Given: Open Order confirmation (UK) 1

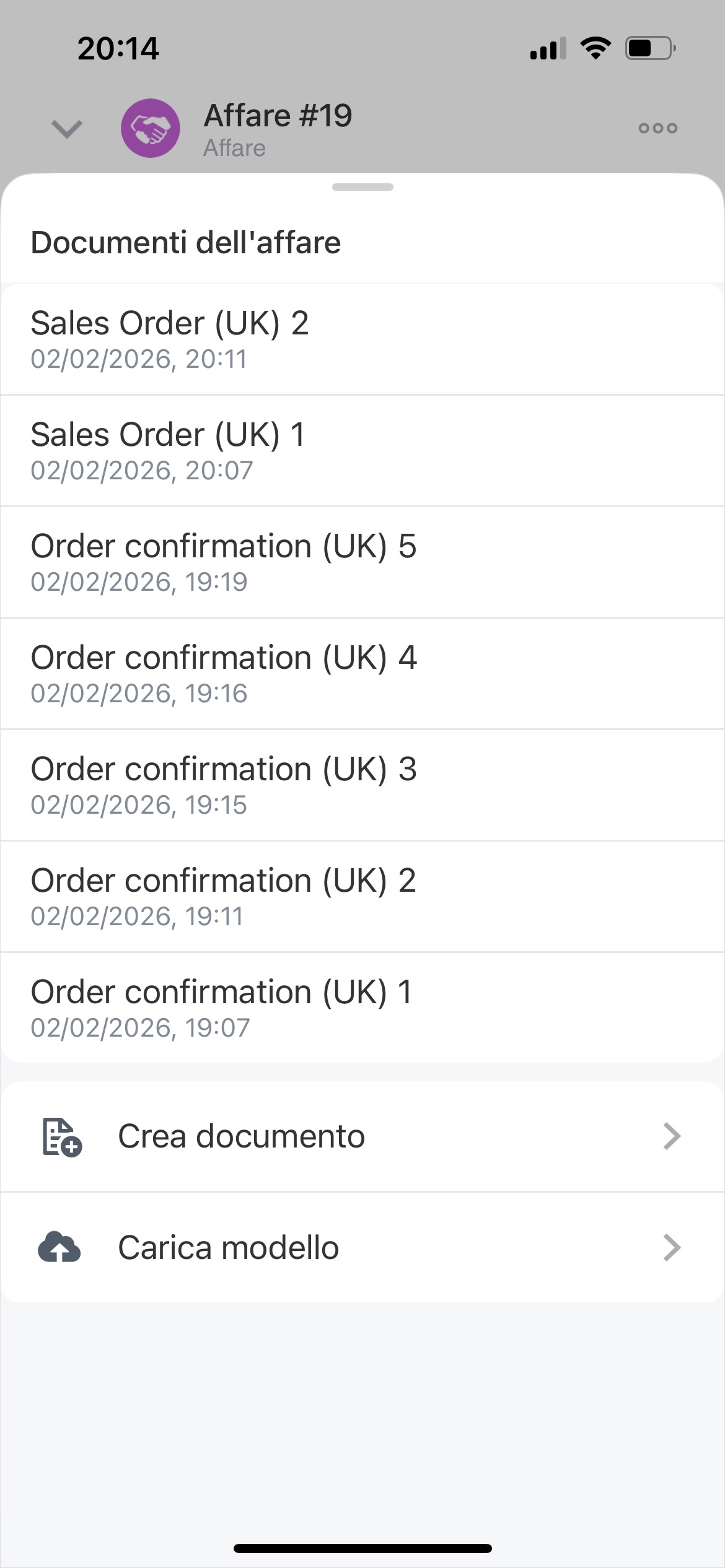Looking at the screenshot, I should (x=362, y=1008).
